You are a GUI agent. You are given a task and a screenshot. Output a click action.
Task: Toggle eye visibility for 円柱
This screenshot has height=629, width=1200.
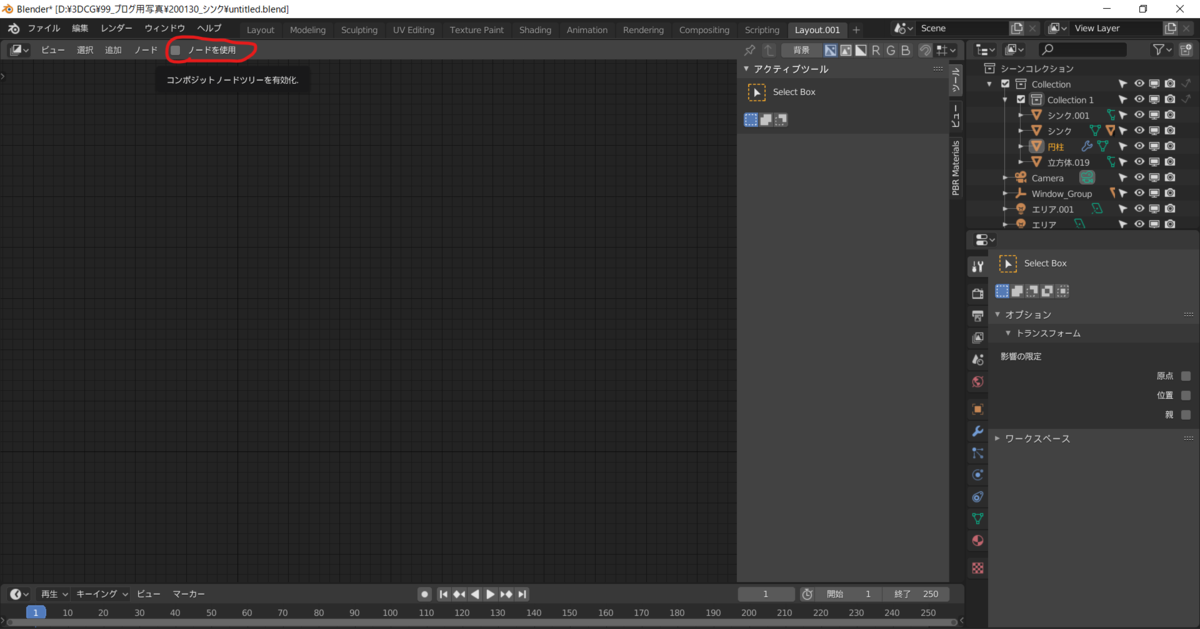[x=1139, y=147]
